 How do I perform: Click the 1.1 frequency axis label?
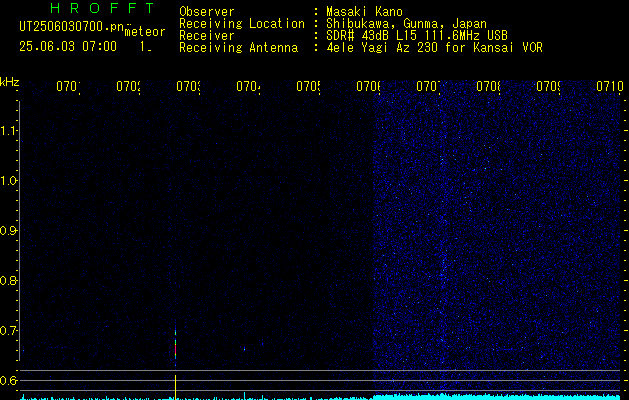tap(8, 131)
